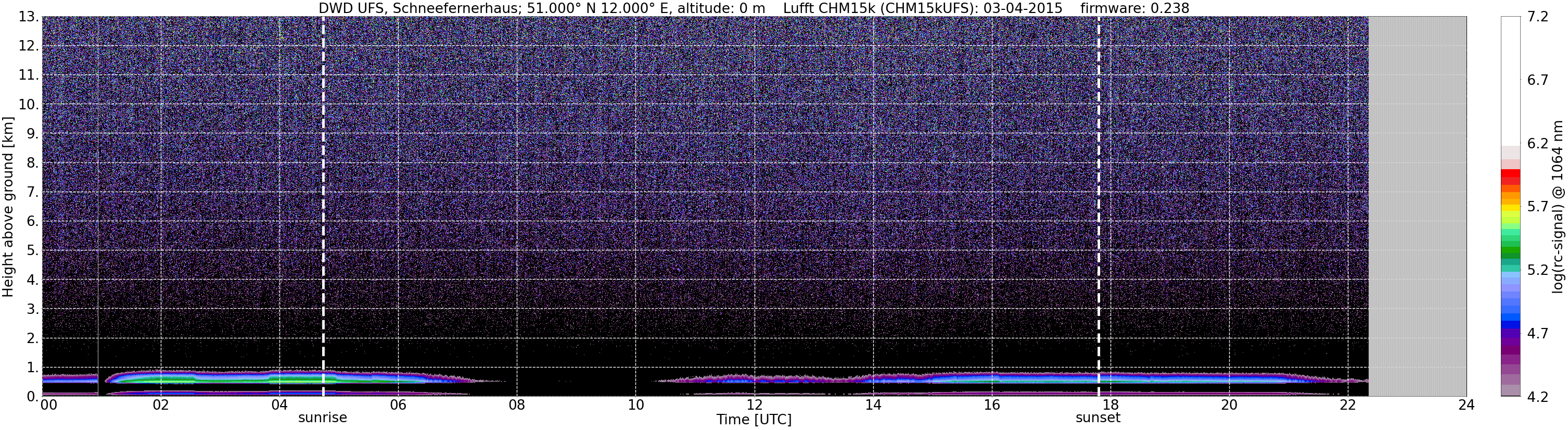
Task: Click the gray missing-data region after 22 UTC
Action: click(x=1417, y=207)
